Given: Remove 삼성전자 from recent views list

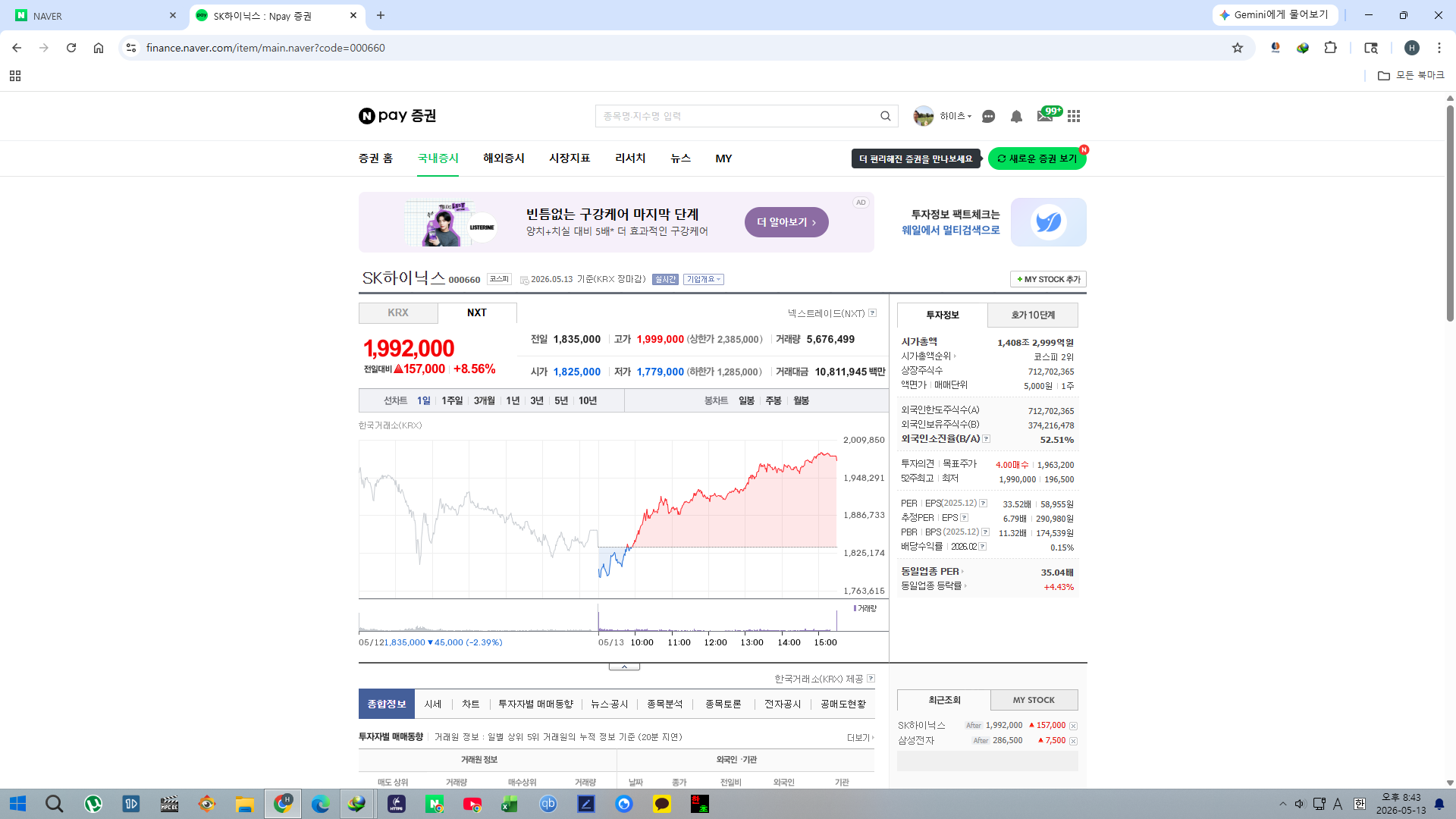Looking at the screenshot, I should click(1073, 741).
